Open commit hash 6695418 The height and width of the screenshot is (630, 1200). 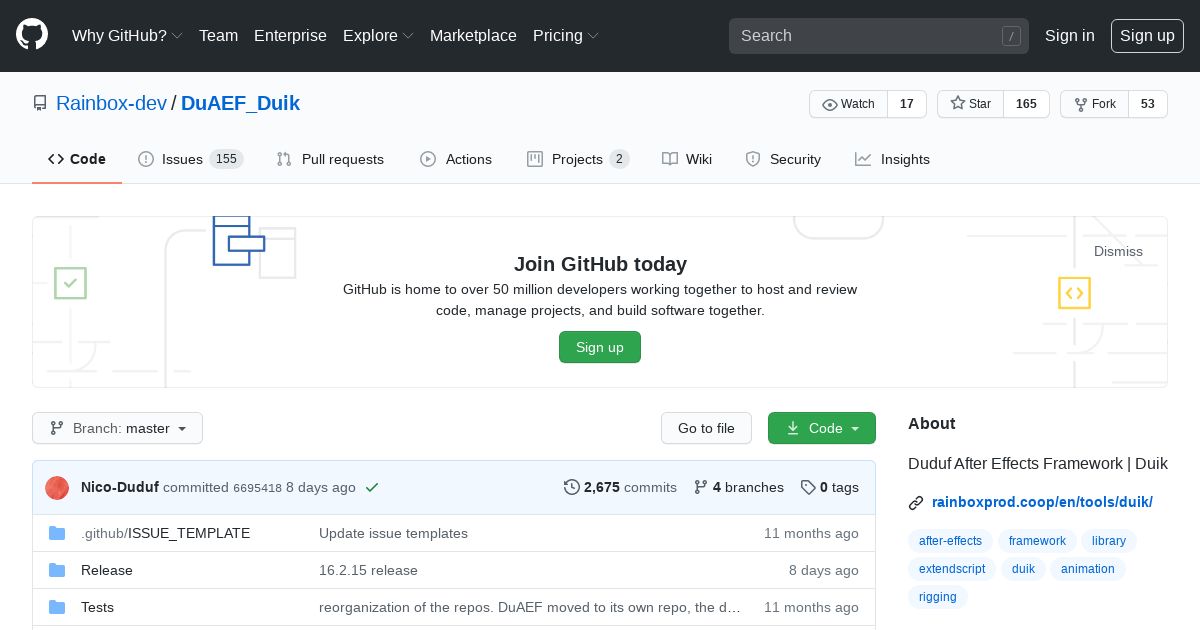tap(257, 488)
